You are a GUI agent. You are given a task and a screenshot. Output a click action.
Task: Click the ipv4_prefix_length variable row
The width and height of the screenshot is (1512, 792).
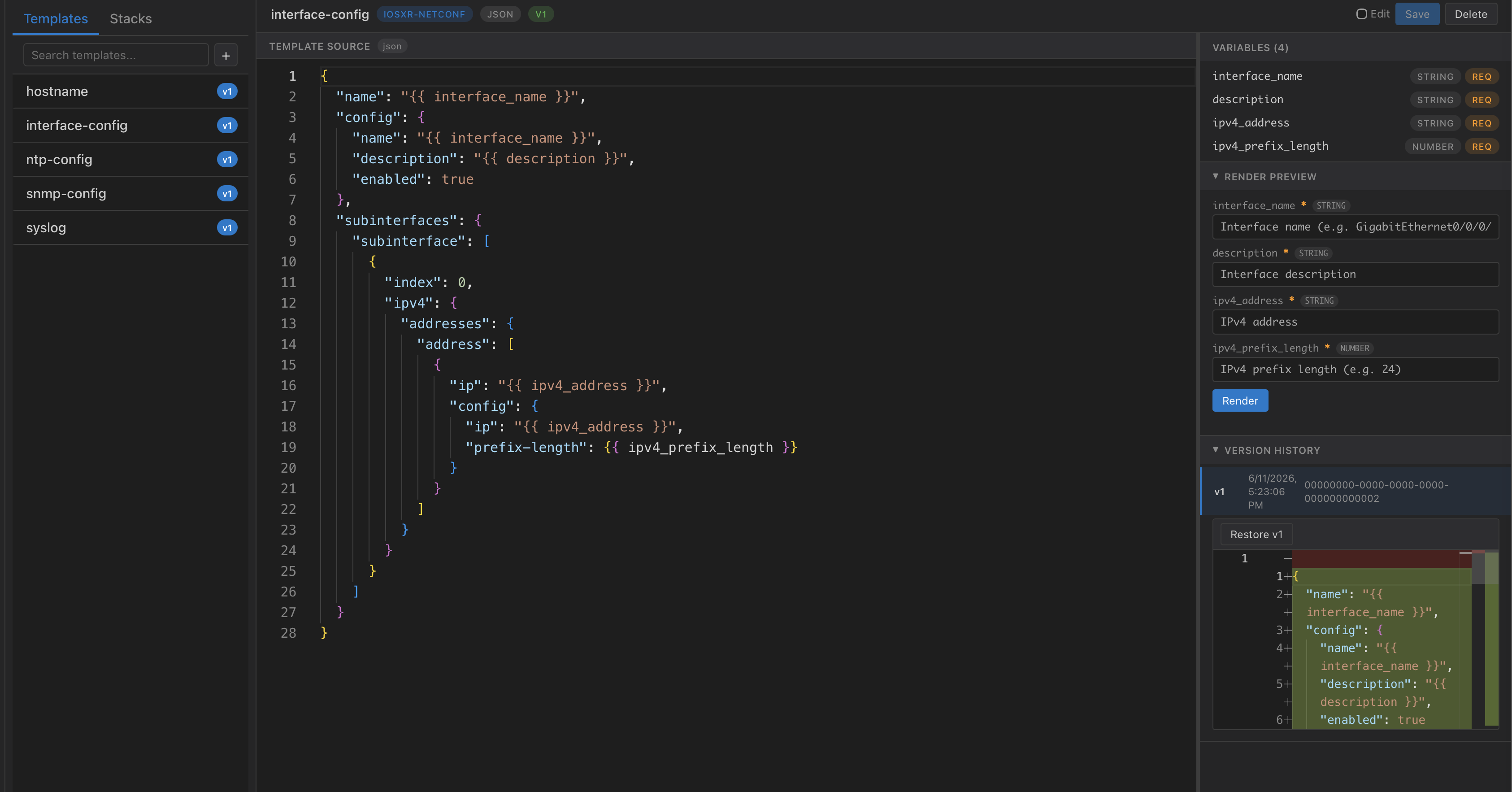1355,146
